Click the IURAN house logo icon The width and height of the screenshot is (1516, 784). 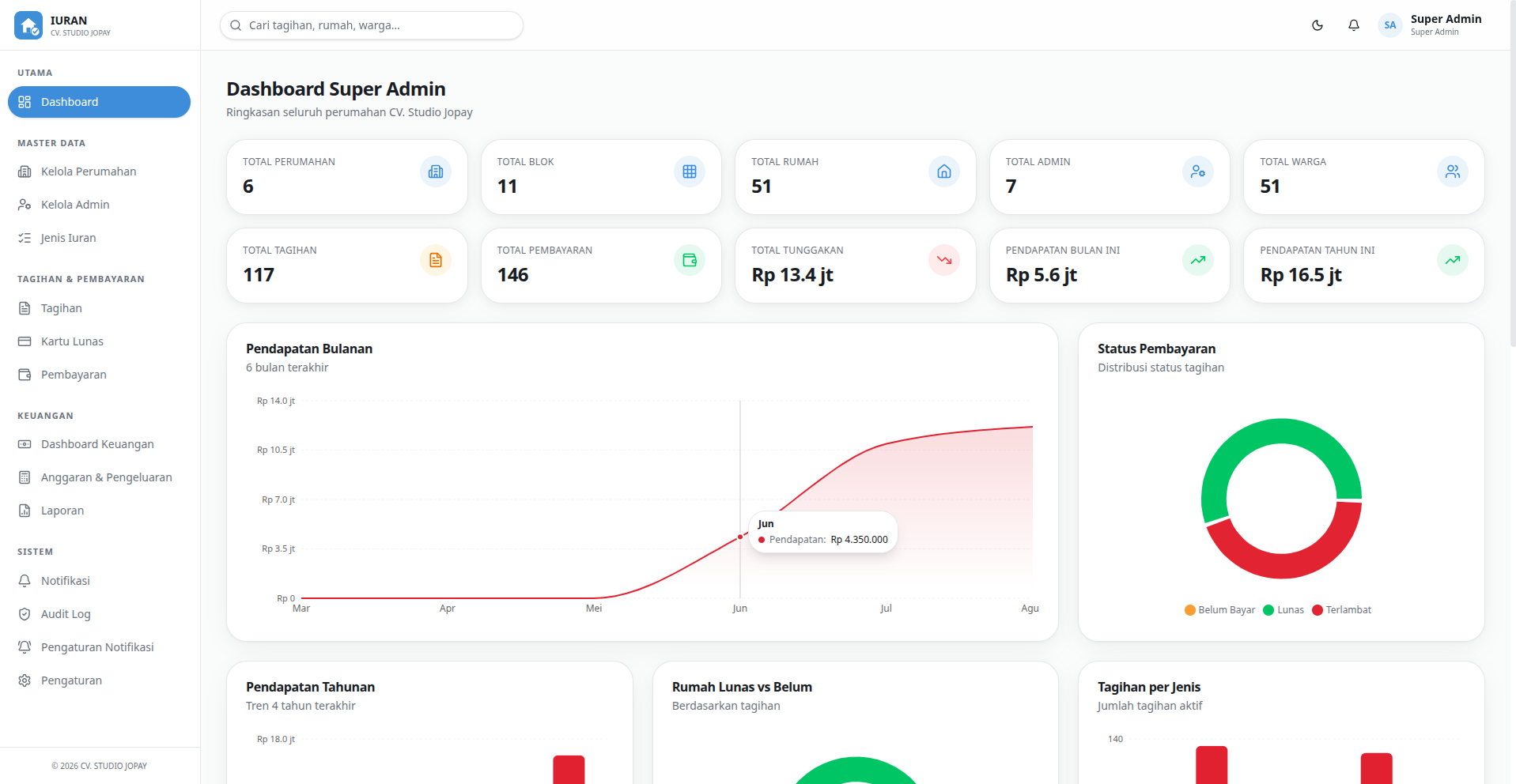coord(28,25)
